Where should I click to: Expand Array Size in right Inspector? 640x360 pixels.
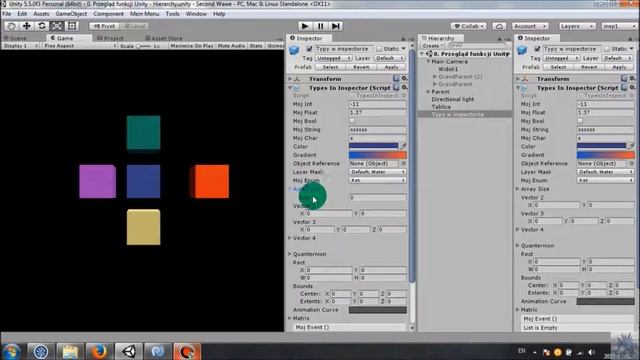point(518,189)
